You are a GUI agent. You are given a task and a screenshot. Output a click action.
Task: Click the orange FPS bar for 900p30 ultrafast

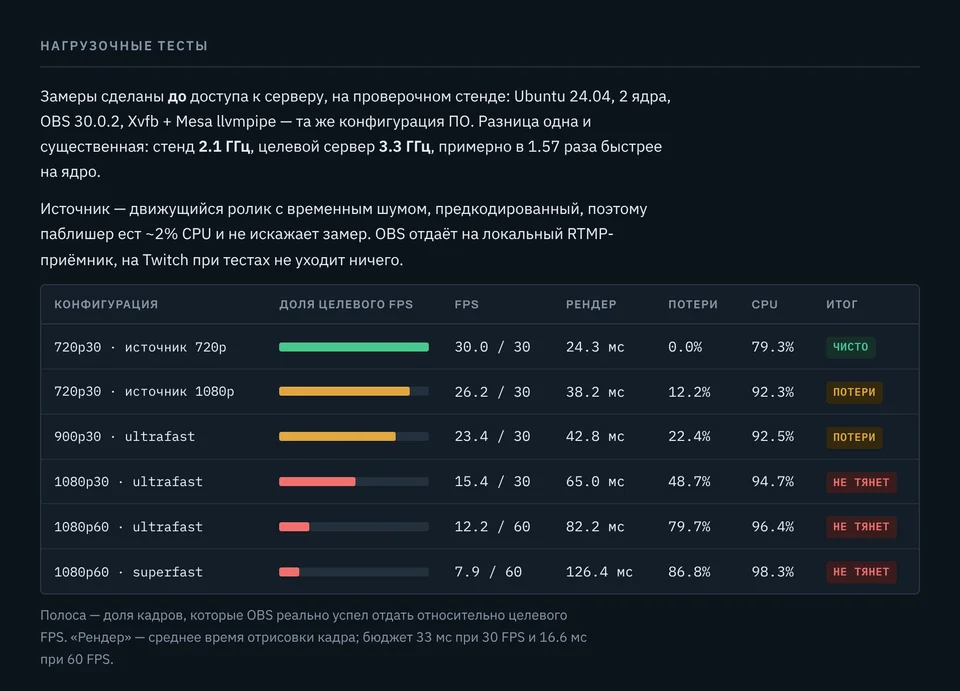click(x=337, y=436)
